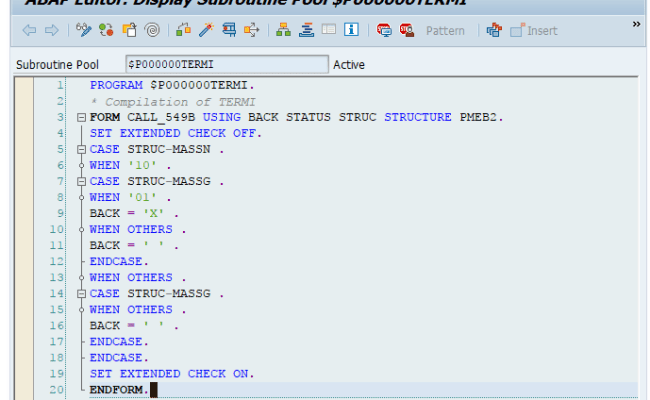The image size is (650, 400).
Task: Run syntax Check icon
Action: 183,30
